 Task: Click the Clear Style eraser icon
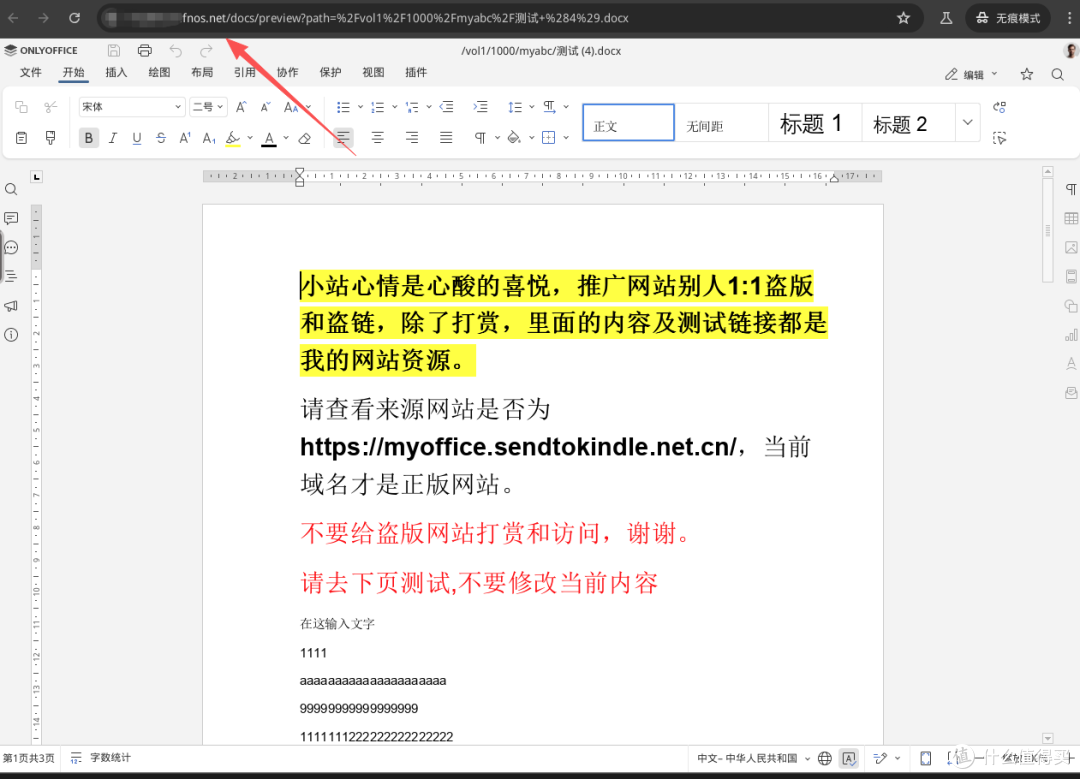[x=304, y=138]
